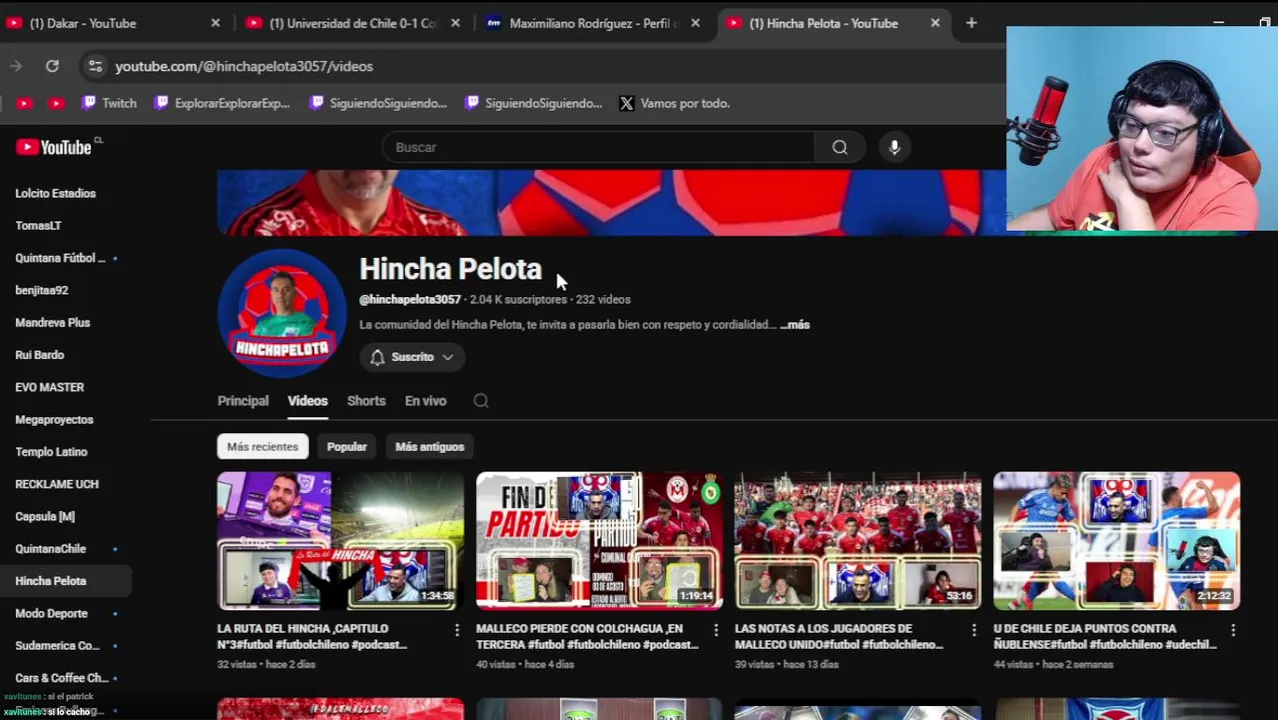Viewport: 1278px width, 720px height.
Task: Open Las notas a los jugadores title link
Action: (x=839, y=637)
